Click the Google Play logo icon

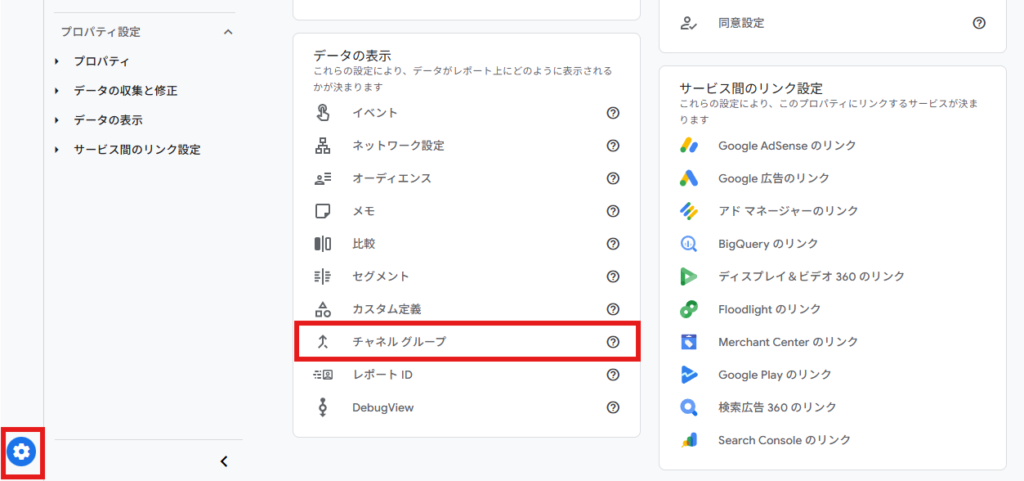click(689, 375)
